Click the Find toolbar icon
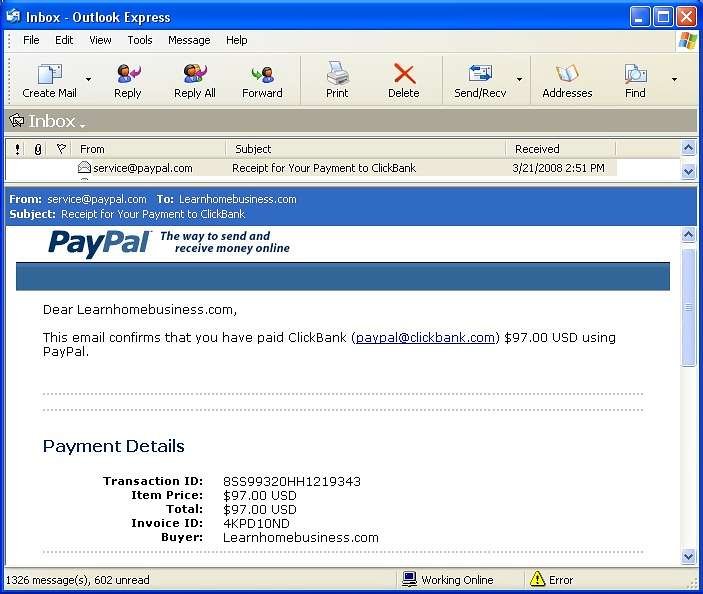 pyautogui.click(x=635, y=74)
